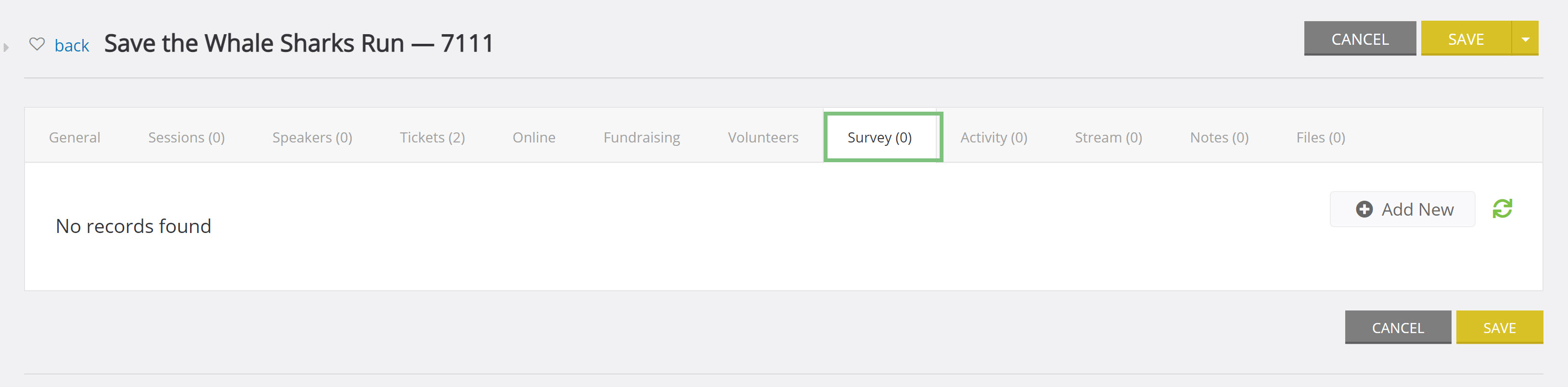Switch to the Notes (0) tab
The width and height of the screenshot is (1568, 387).
click(x=1219, y=138)
